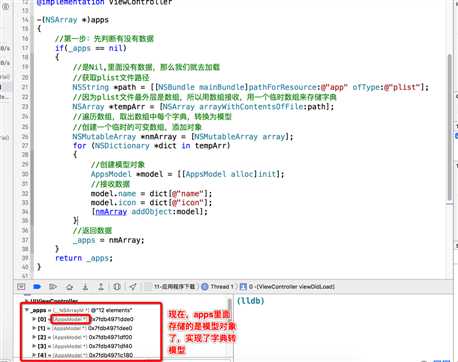This screenshot has width=458, height=362.
Task: Choose Thread 1 in the debug jump bar
Action: [218, 286]
